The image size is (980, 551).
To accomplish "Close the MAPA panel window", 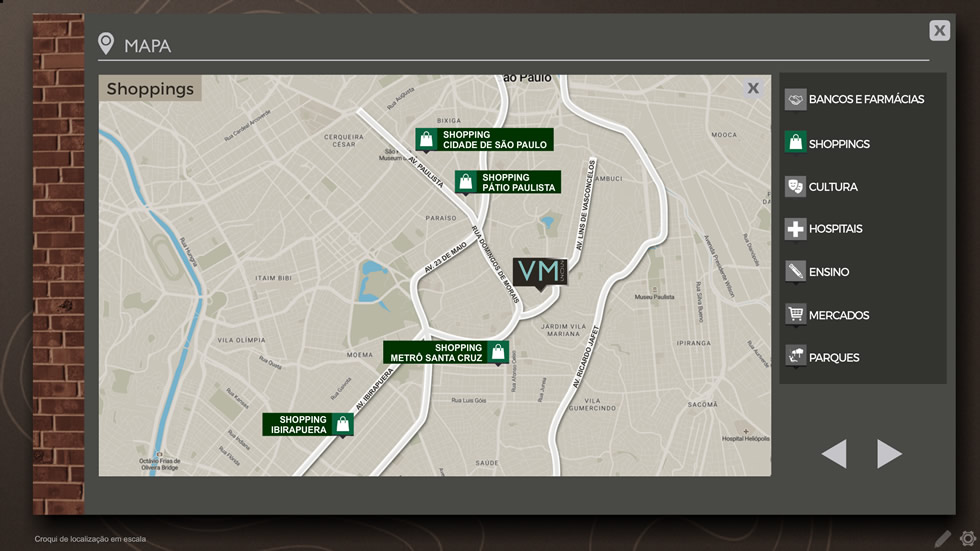I will click(x=939, y=31).
